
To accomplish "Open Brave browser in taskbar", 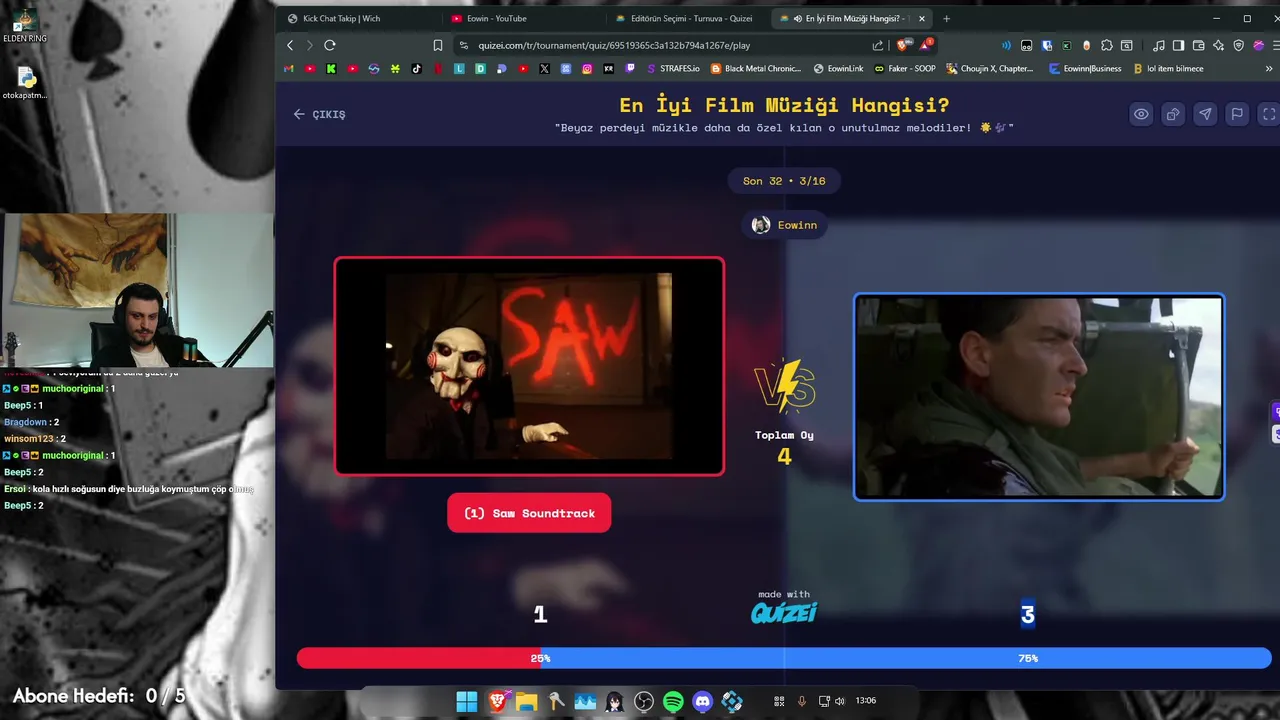I will click(x=497, y=701).
